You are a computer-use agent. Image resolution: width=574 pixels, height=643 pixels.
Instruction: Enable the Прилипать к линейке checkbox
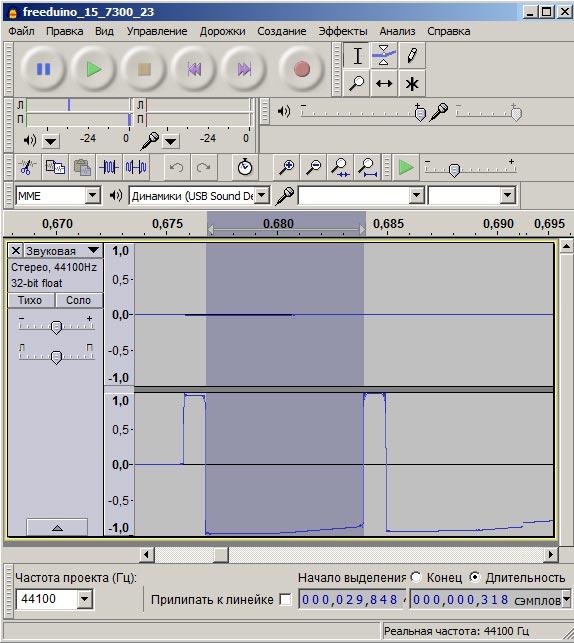pyautogui.click(x=285, y=600)
